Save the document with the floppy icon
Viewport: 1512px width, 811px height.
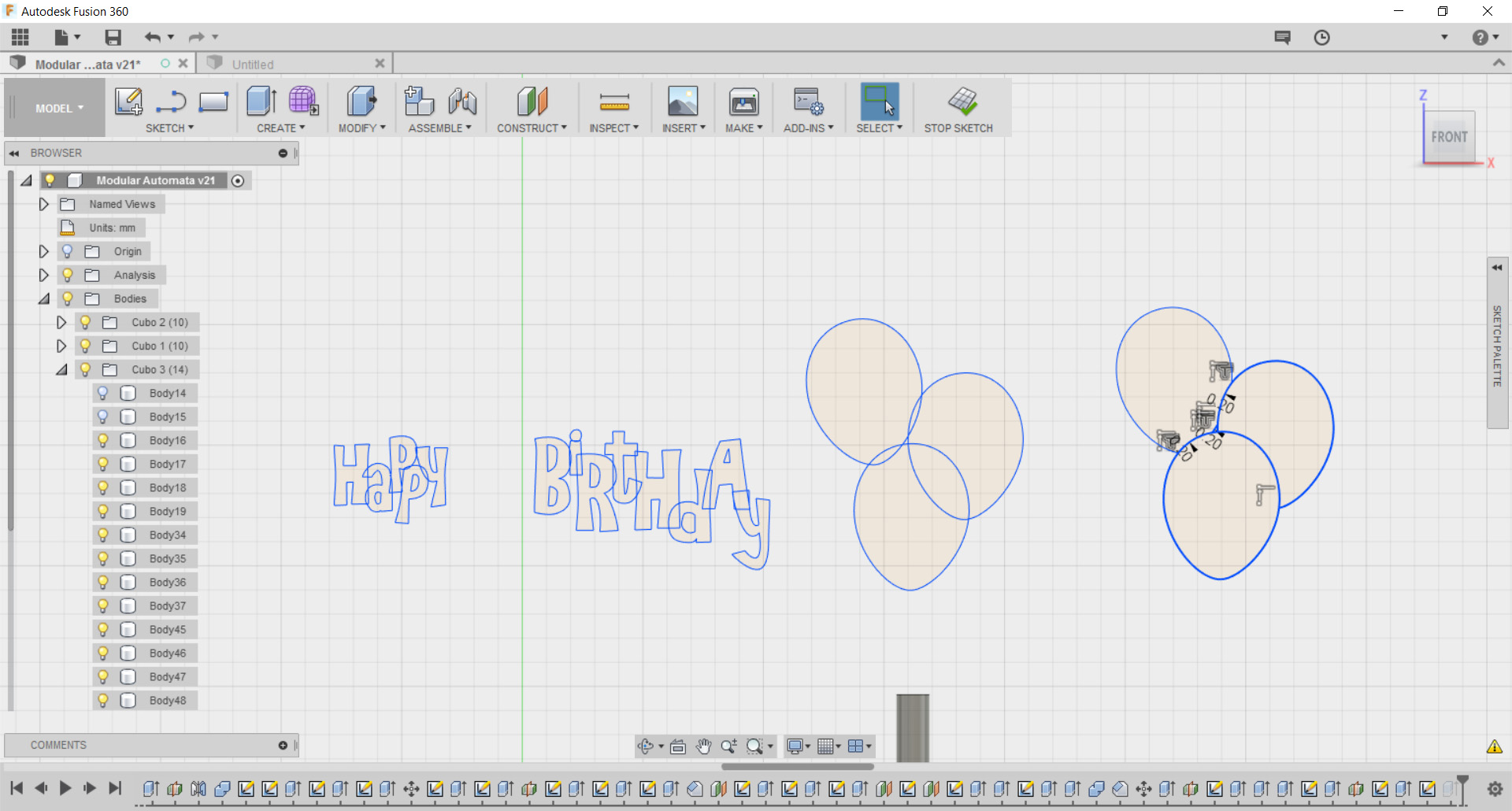[x=113, y=37]
